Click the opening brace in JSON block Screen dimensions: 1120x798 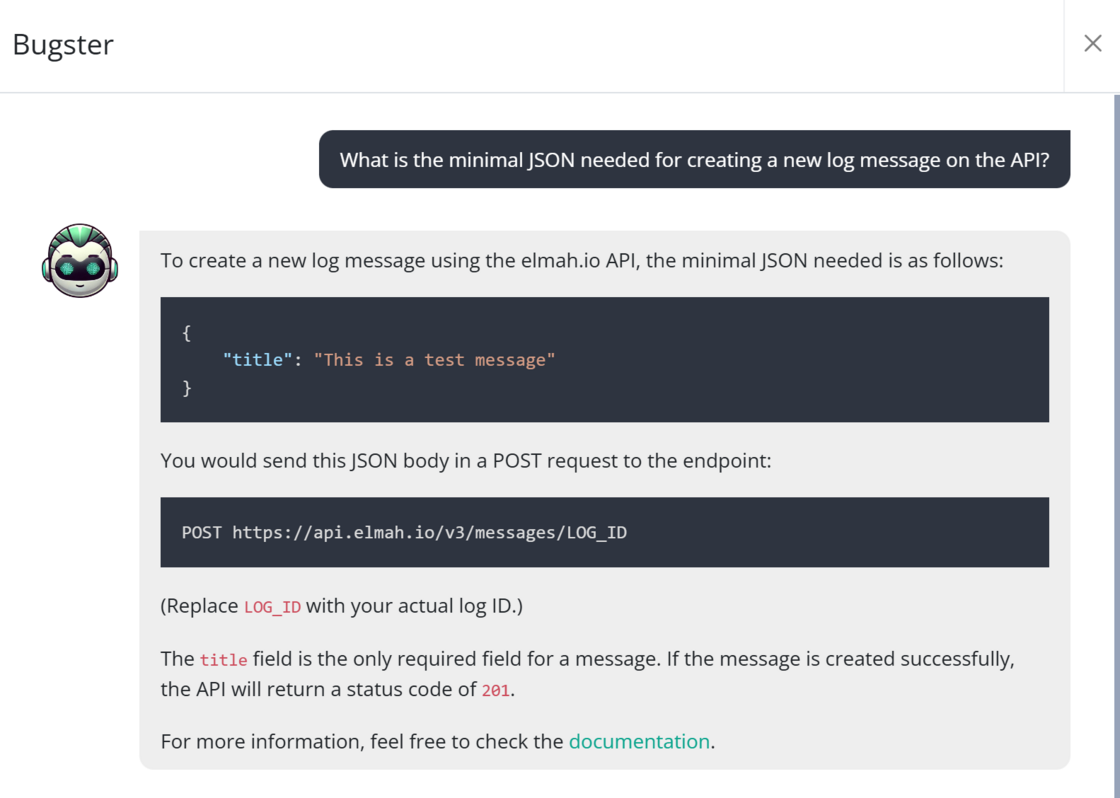(x=186, y=333)
